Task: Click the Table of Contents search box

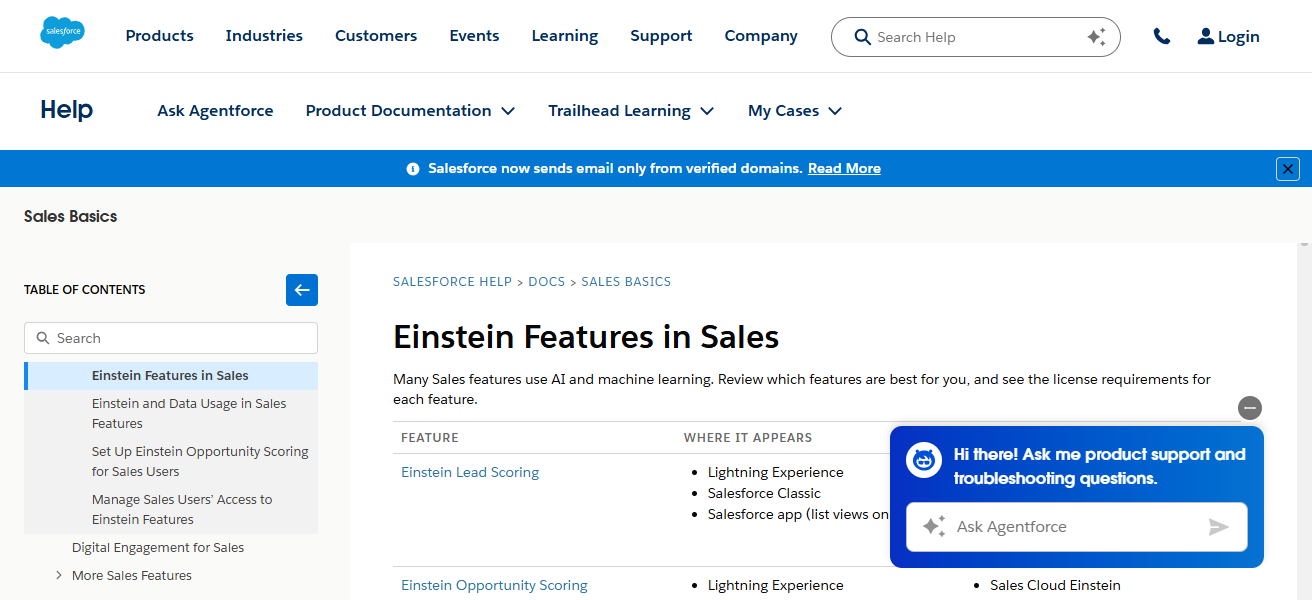Action: click(x=170, y=338)
